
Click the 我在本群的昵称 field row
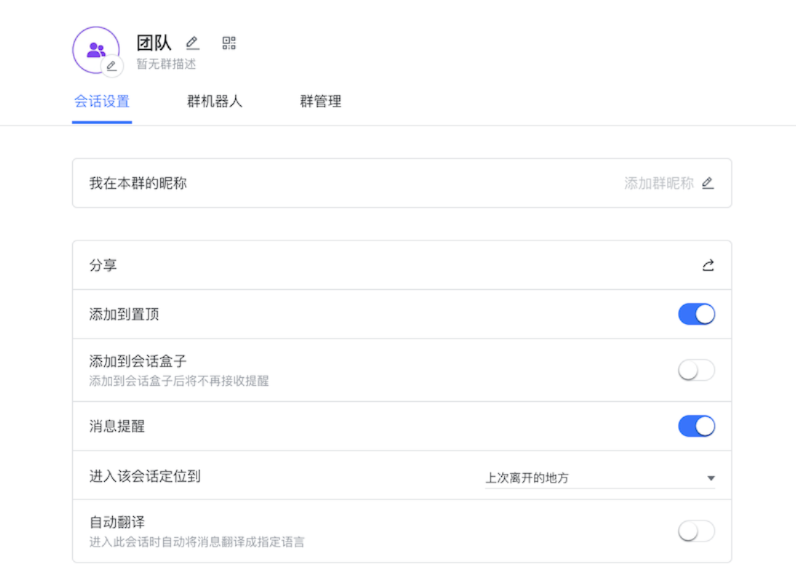(x=300, y=183)
